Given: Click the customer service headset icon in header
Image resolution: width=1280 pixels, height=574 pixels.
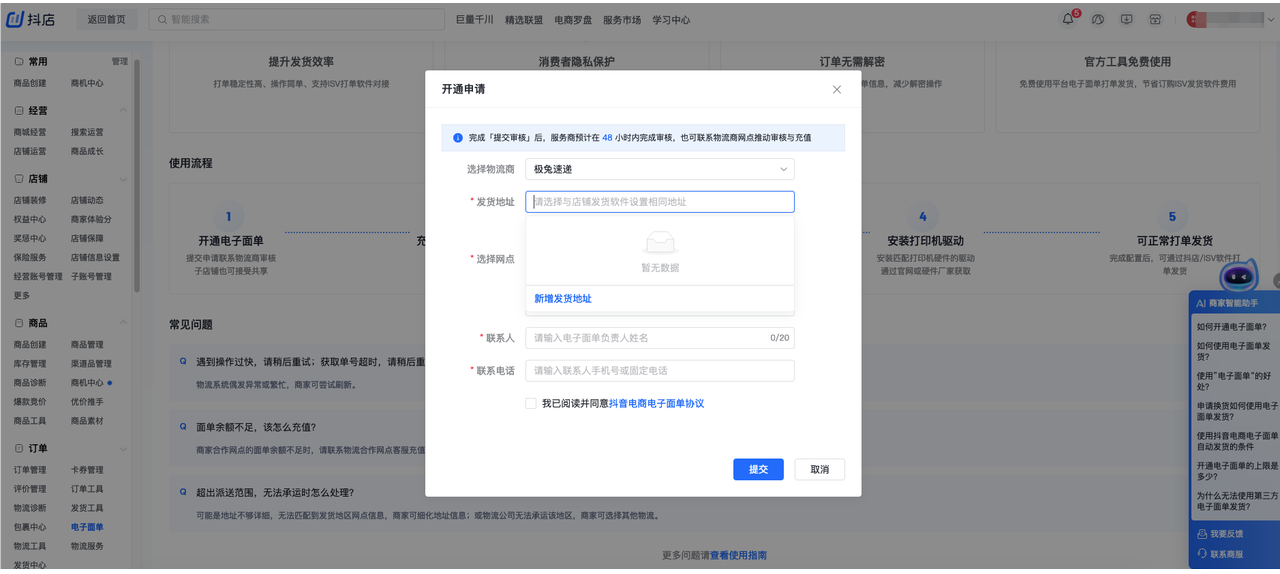Looking at the screenshot, I should click(x=1097, y=19).
